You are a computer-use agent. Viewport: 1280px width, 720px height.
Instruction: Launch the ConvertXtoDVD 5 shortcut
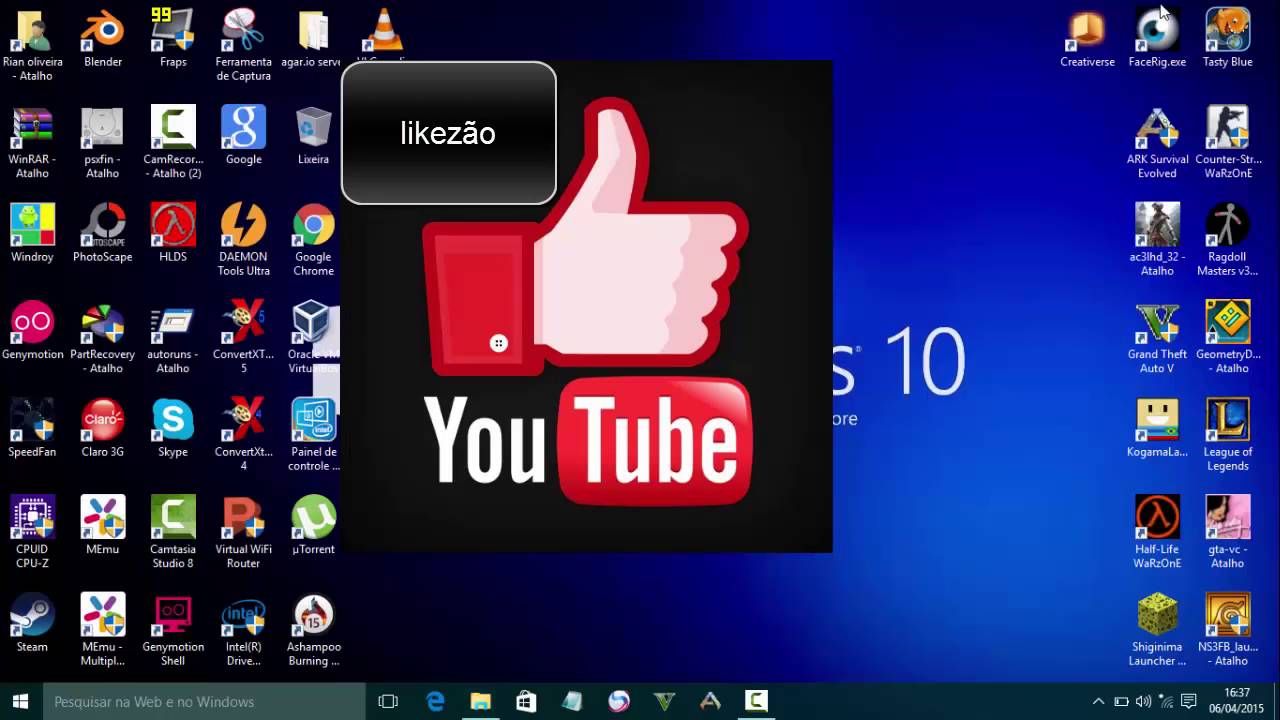pos(243,337)
